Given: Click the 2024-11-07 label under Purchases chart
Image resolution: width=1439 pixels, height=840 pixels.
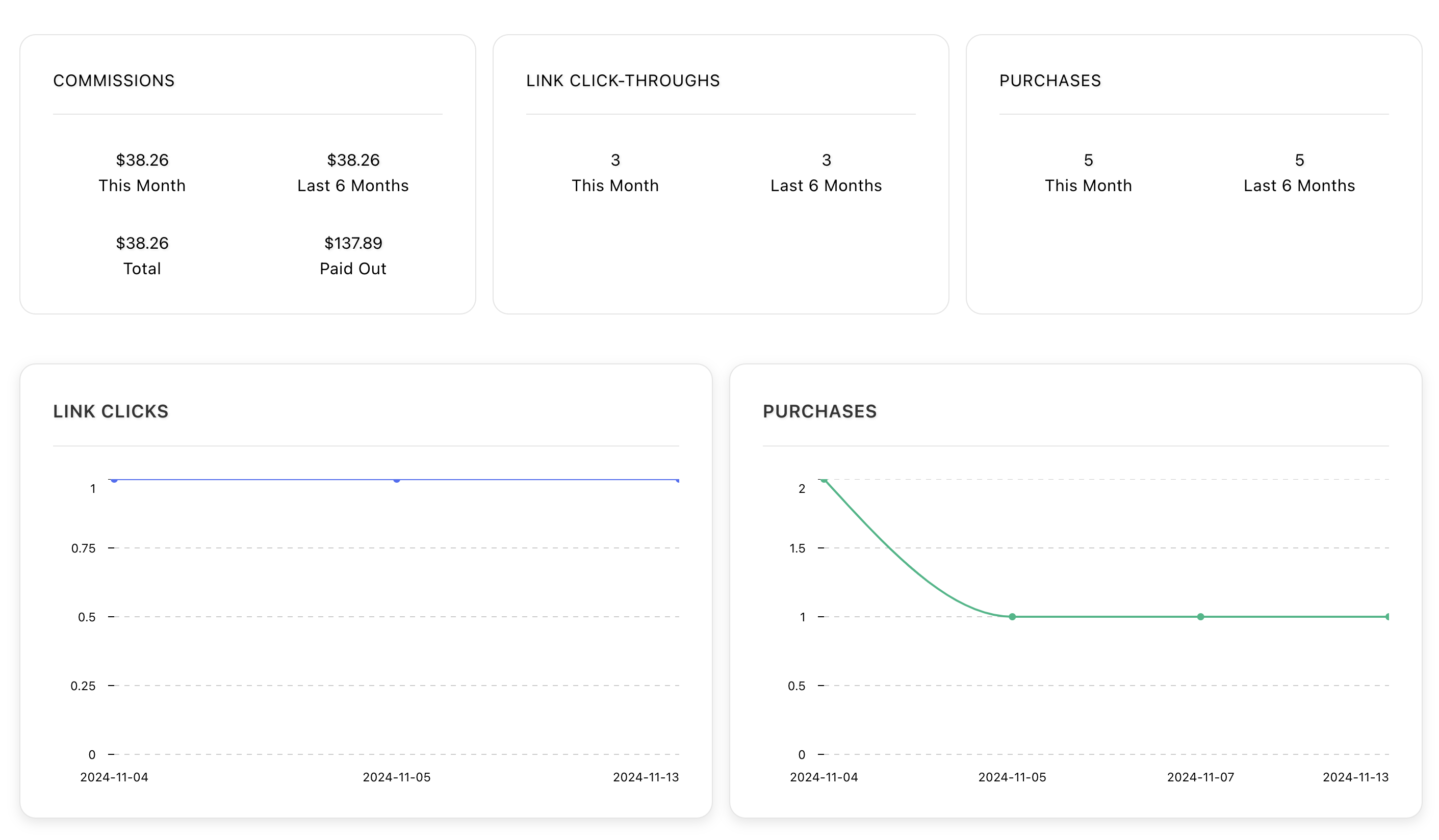Looking at the screenshot, I should pyautogui.click(x=1200, y=777).
